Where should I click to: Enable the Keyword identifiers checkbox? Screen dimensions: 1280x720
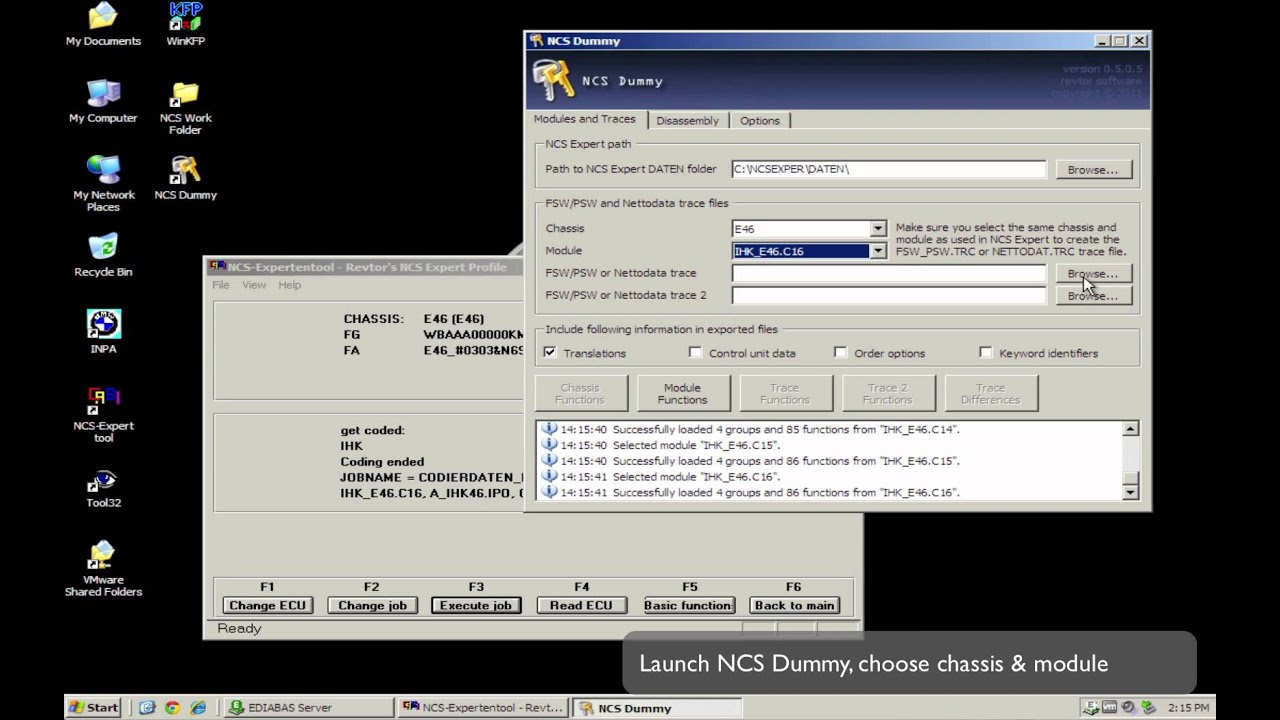(985, 353)
